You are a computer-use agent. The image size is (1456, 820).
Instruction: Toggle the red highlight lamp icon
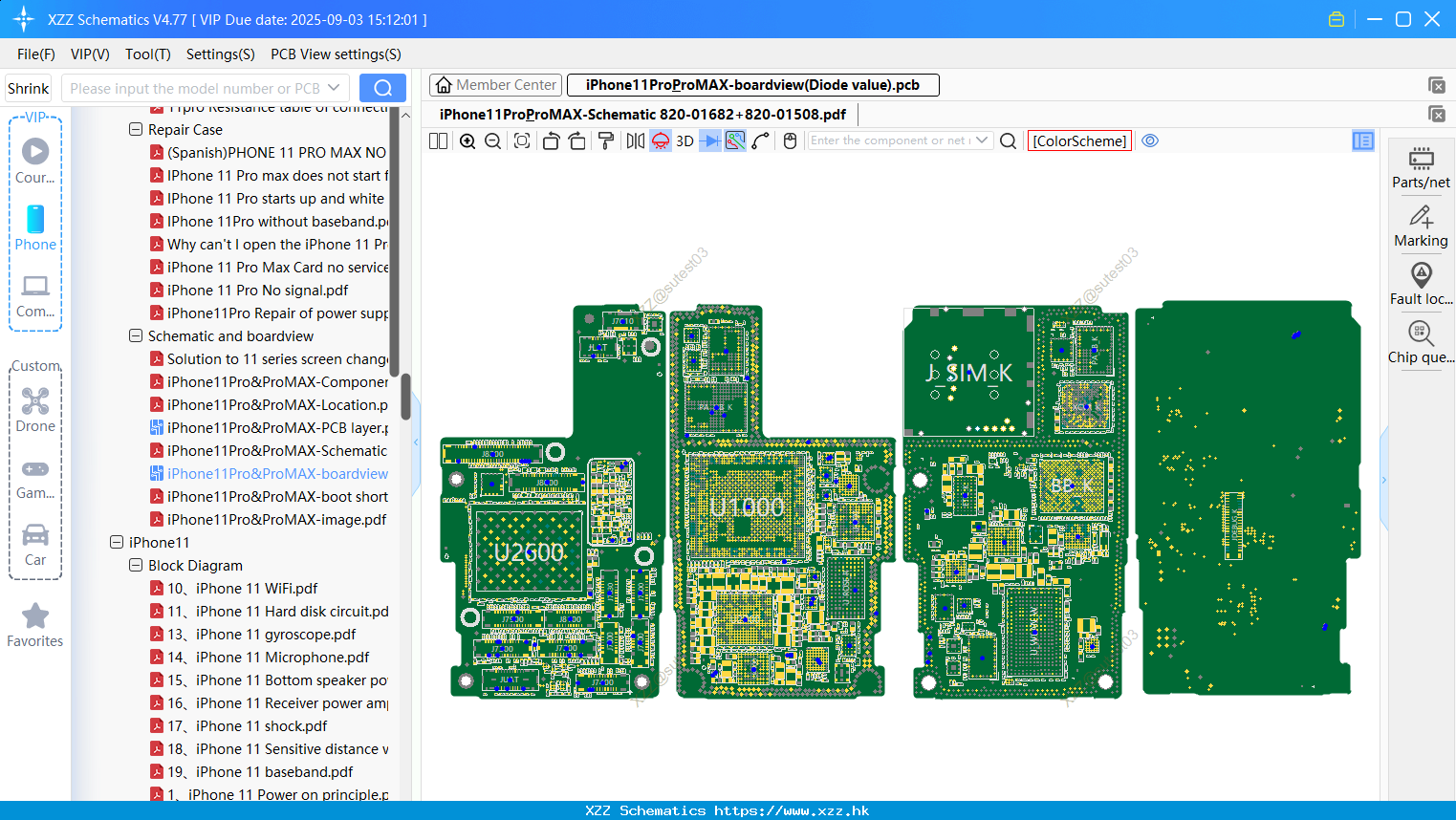click(x=661, y=140)
